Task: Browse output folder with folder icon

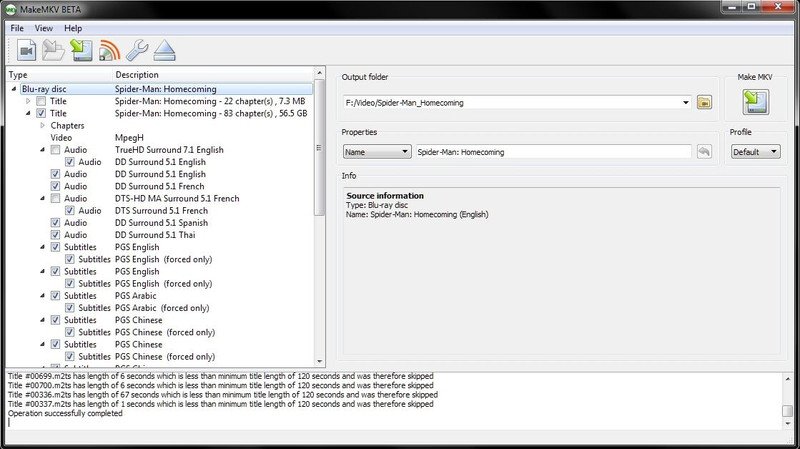Action: [x=704, y=102]
